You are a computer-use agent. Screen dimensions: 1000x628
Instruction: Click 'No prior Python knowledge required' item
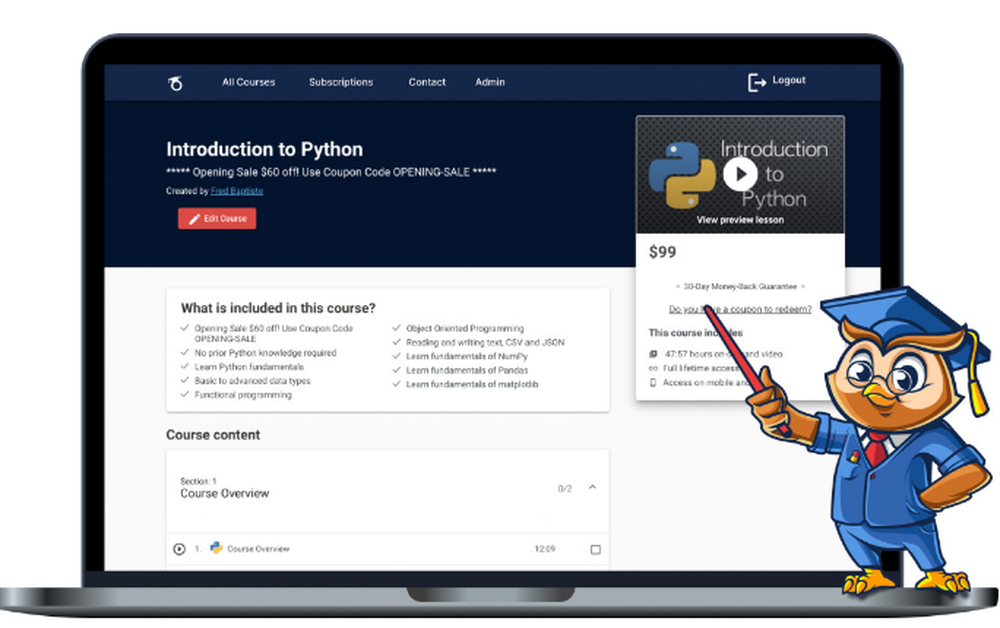[x=265, y=353]
